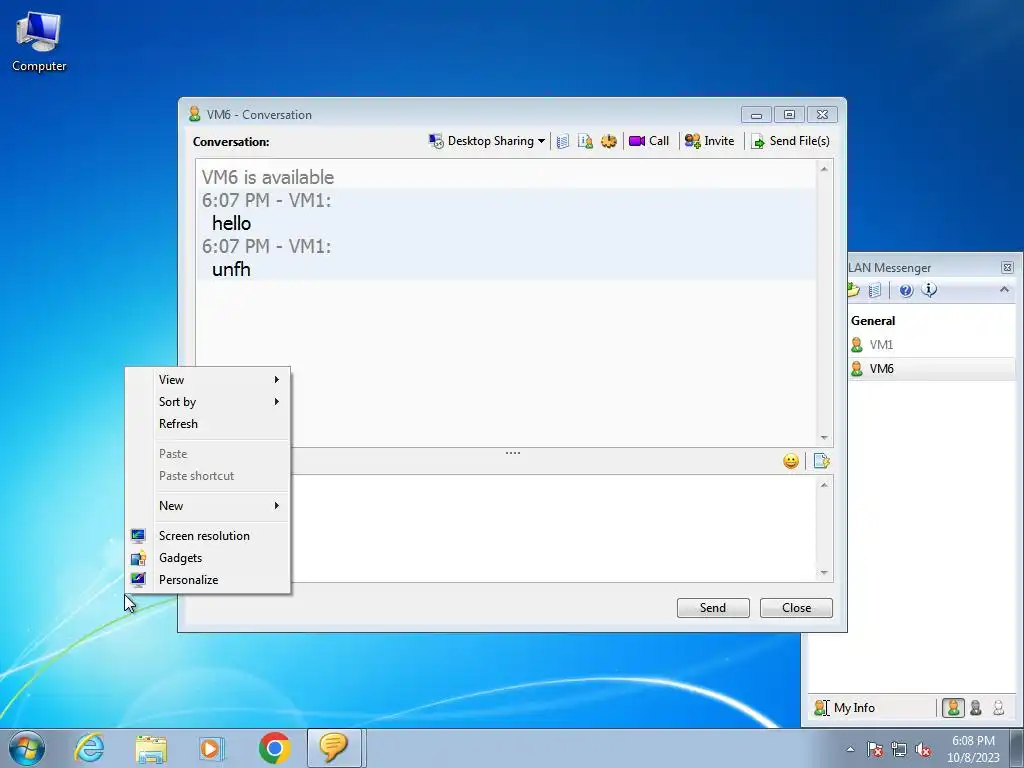Open Windows Explorer from taskbar

pos(152,748)
